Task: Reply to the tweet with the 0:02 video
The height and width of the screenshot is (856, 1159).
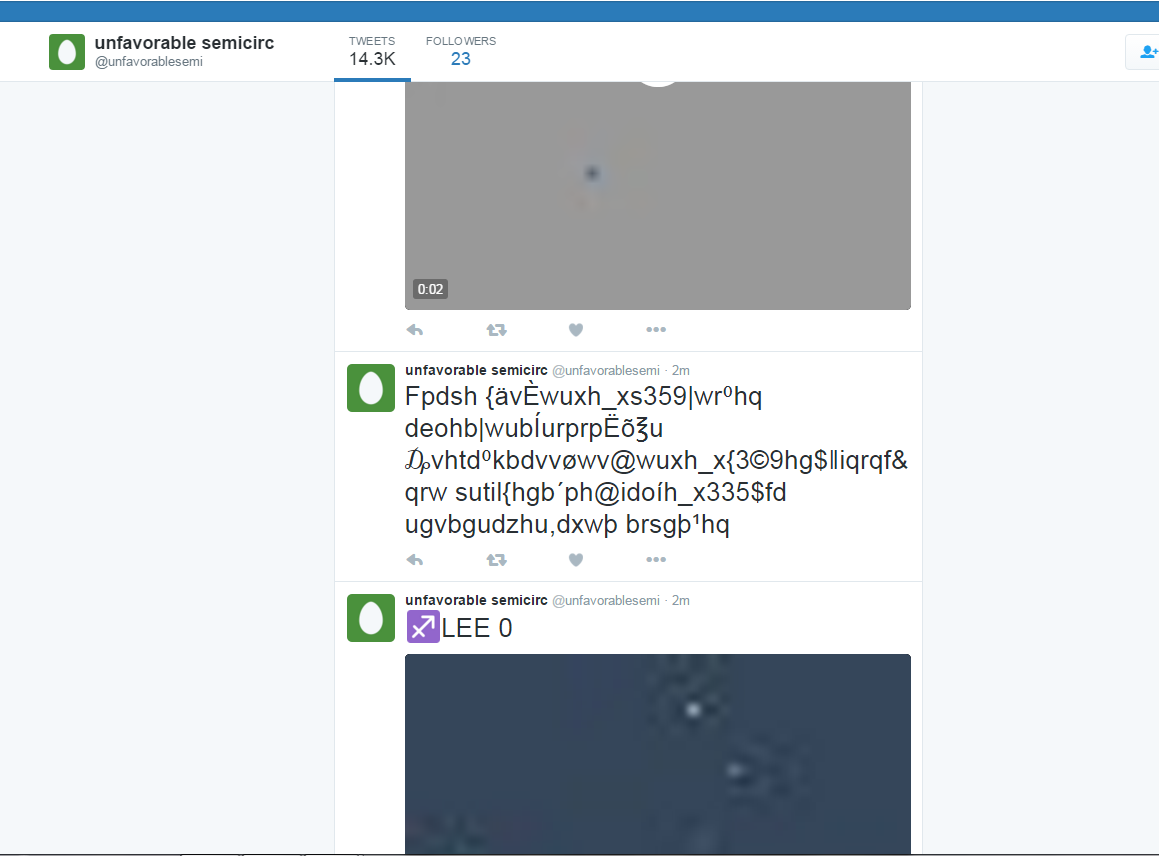Action: pos(415,330)
